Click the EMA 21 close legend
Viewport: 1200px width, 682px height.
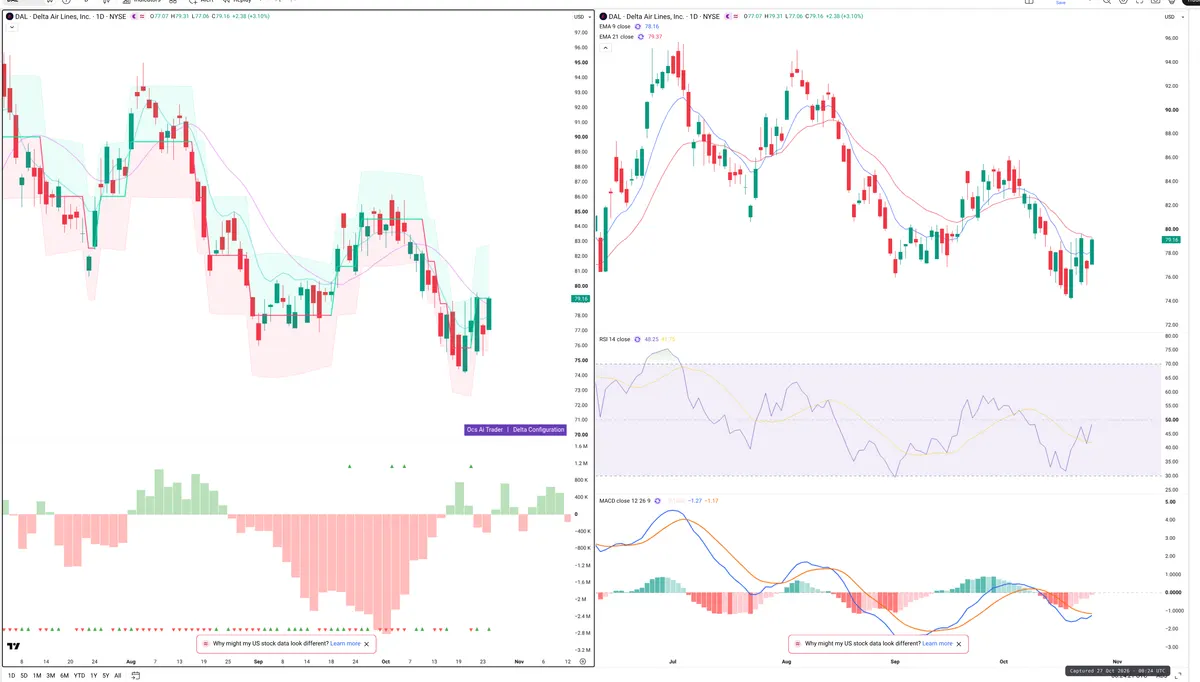[x=616, y=37]
